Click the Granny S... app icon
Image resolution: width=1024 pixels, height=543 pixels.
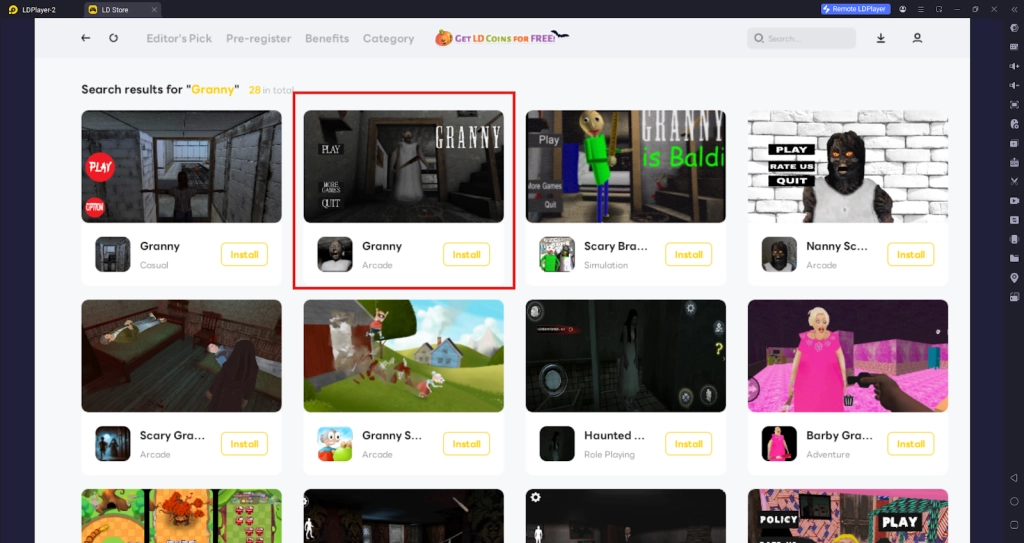(x=335, y=444)
